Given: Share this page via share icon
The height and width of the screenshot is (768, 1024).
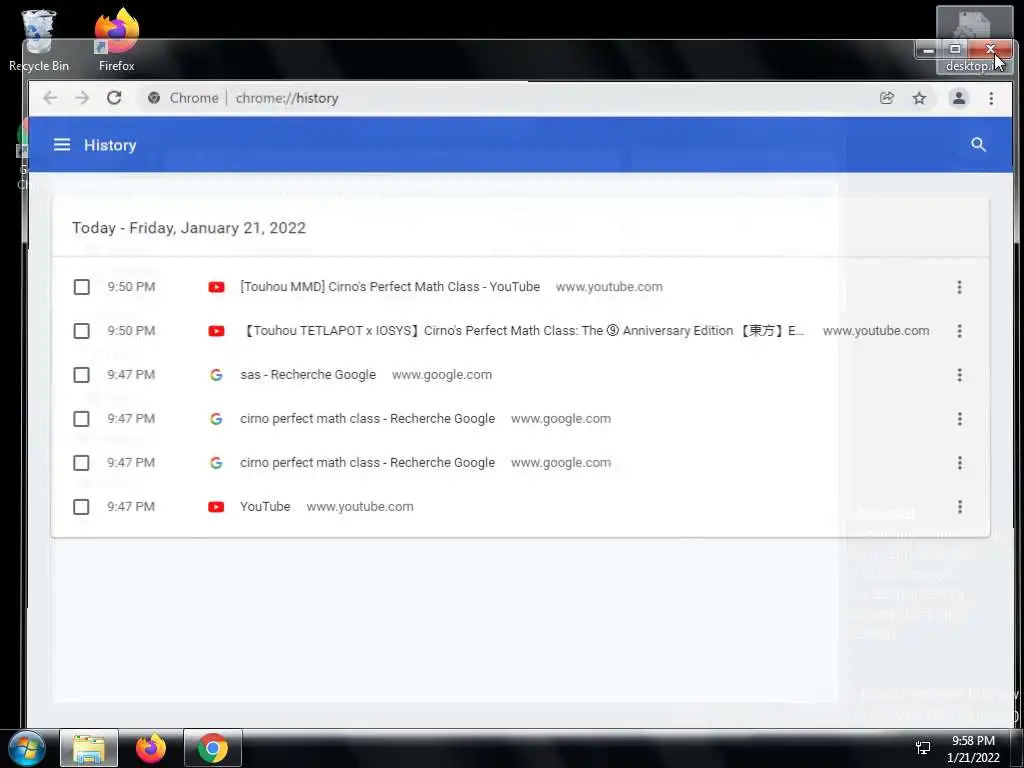Looking at the screenshot, I should 886,98.
